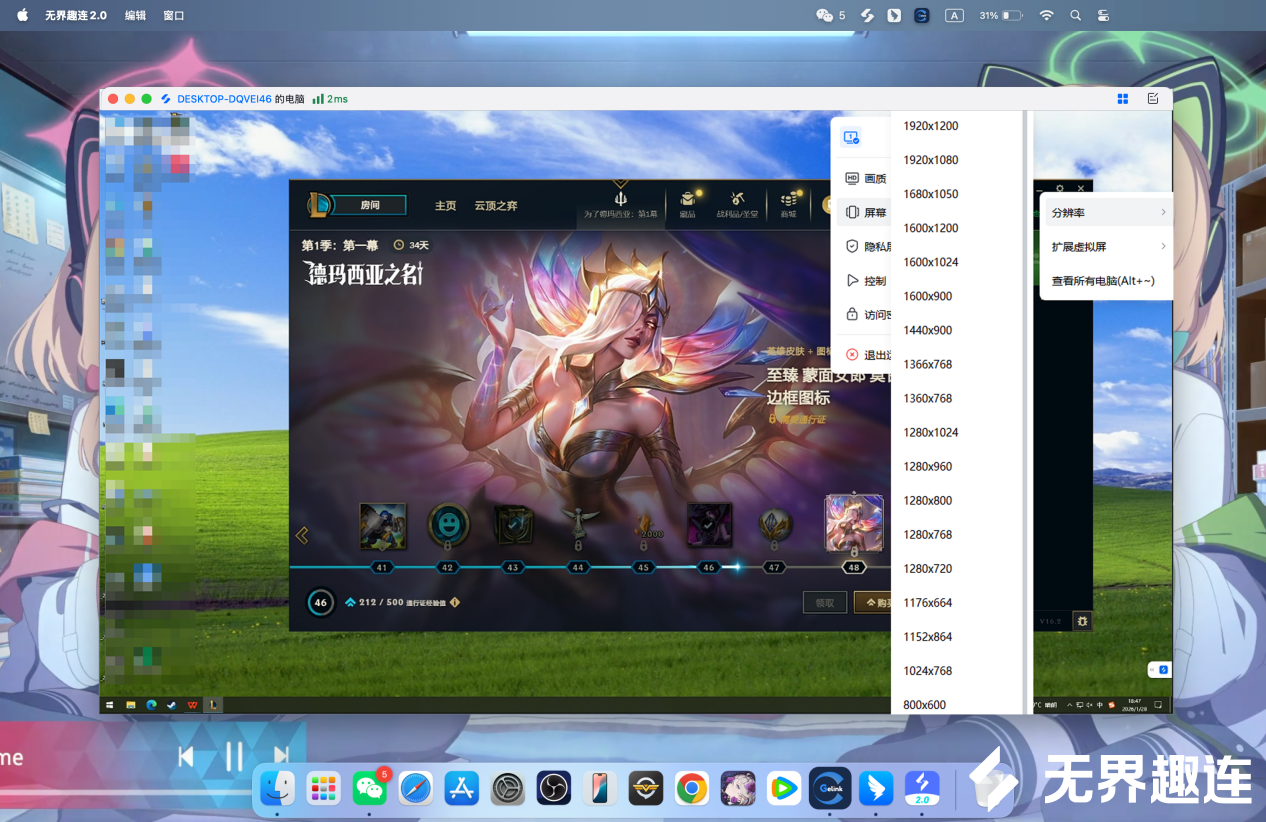Choose the 1366x768 resolution
The width and height of the screenshot is (1266, 822).
[930, 364]
